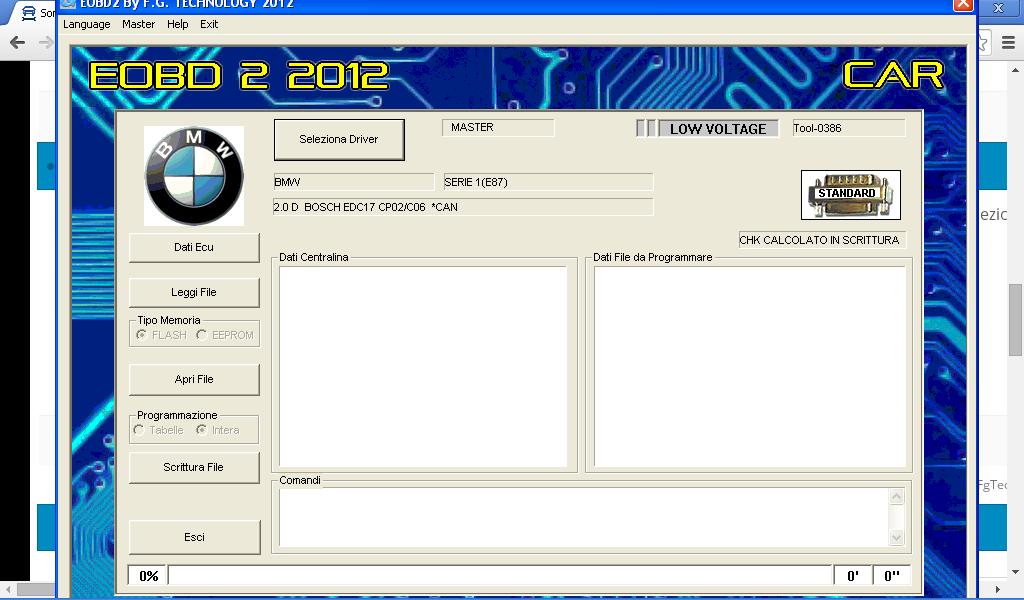Click the MASTER field
This screenshot has width=1024, height=600.
coord(498,127)
